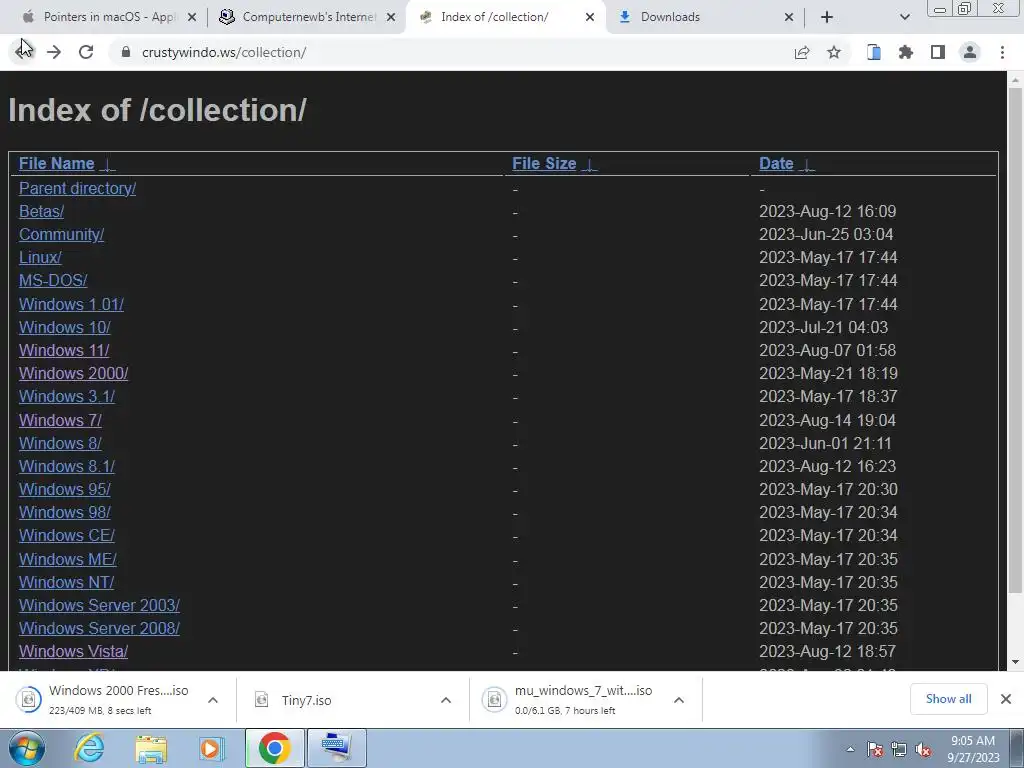This screenshot has height=768, width=1024.
Task: Expand options for mu_windows_7 download
Action: click(x=679, y=700)
